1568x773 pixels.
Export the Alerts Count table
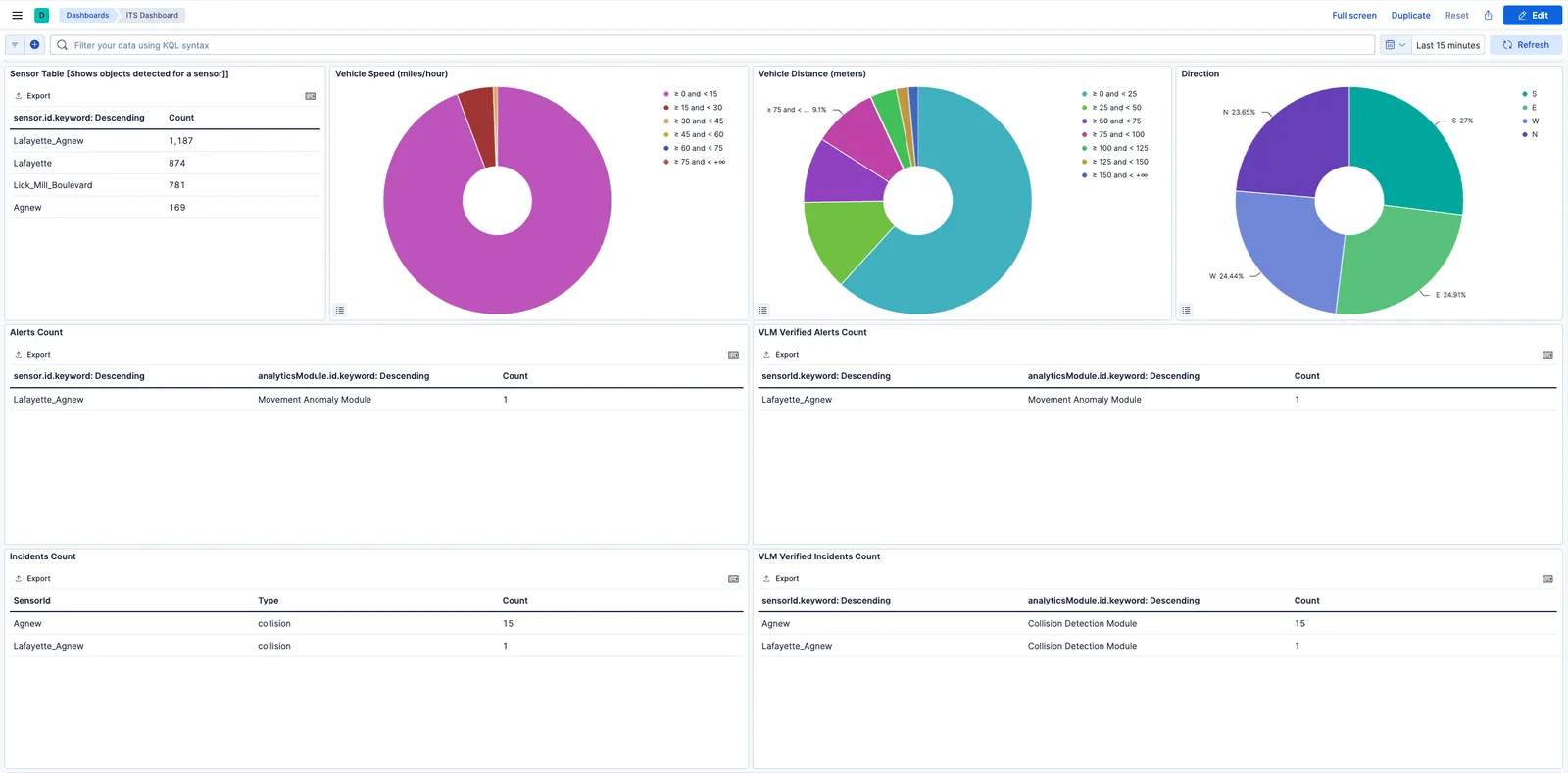click(x=32, y=355)
